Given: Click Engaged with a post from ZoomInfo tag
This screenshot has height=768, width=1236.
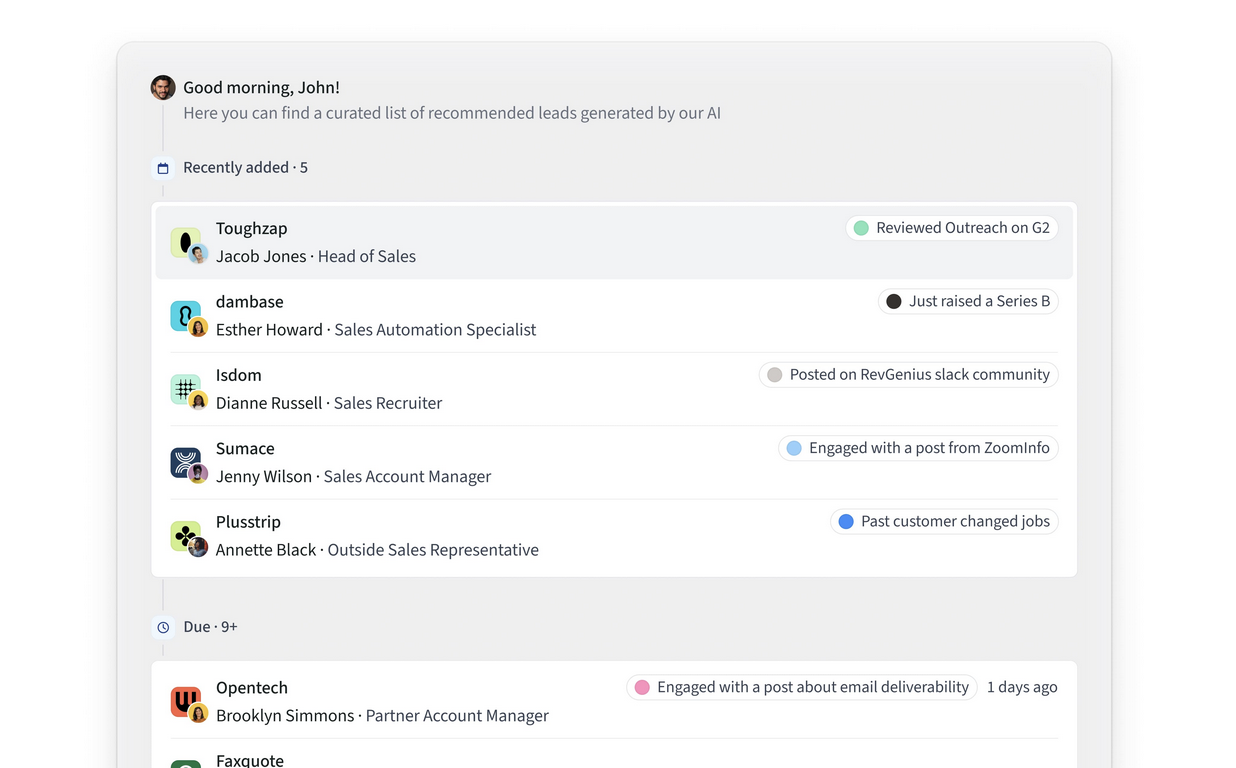Looking at the screenshot, I should (x=917, y=448).
